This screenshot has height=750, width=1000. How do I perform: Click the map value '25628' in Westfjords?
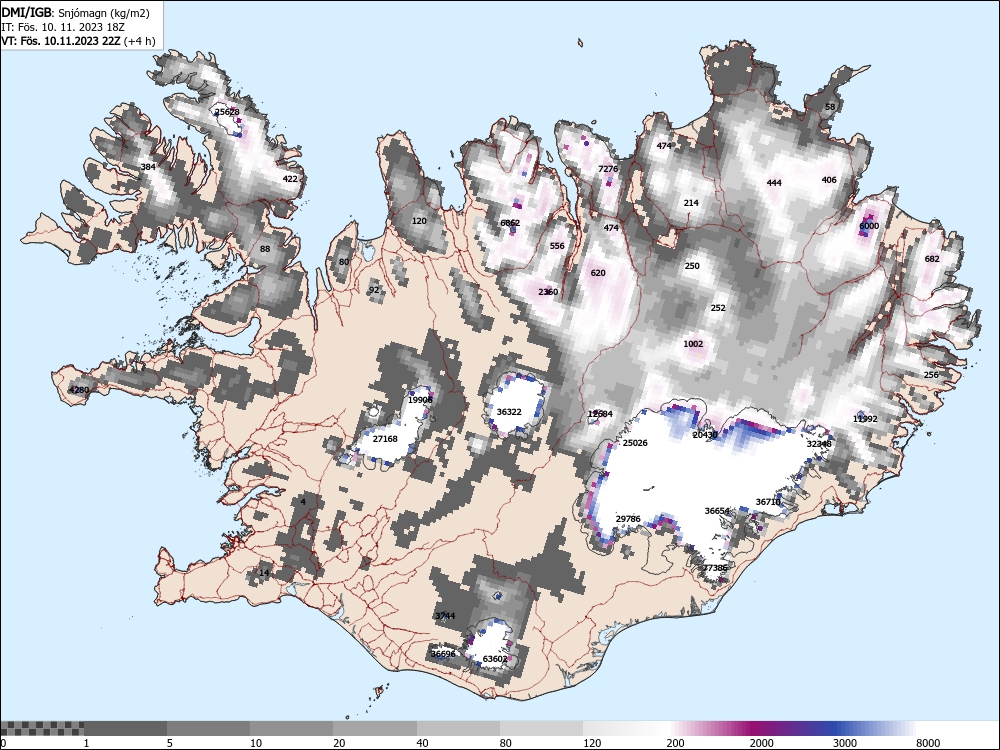point(227,112)
